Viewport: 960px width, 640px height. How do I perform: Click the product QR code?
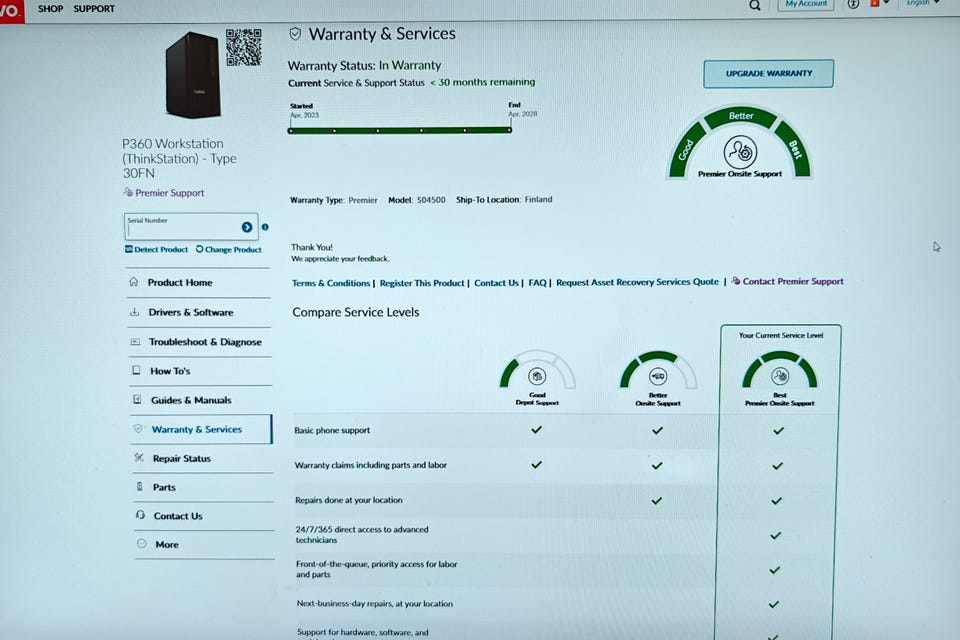pos(244,47)
